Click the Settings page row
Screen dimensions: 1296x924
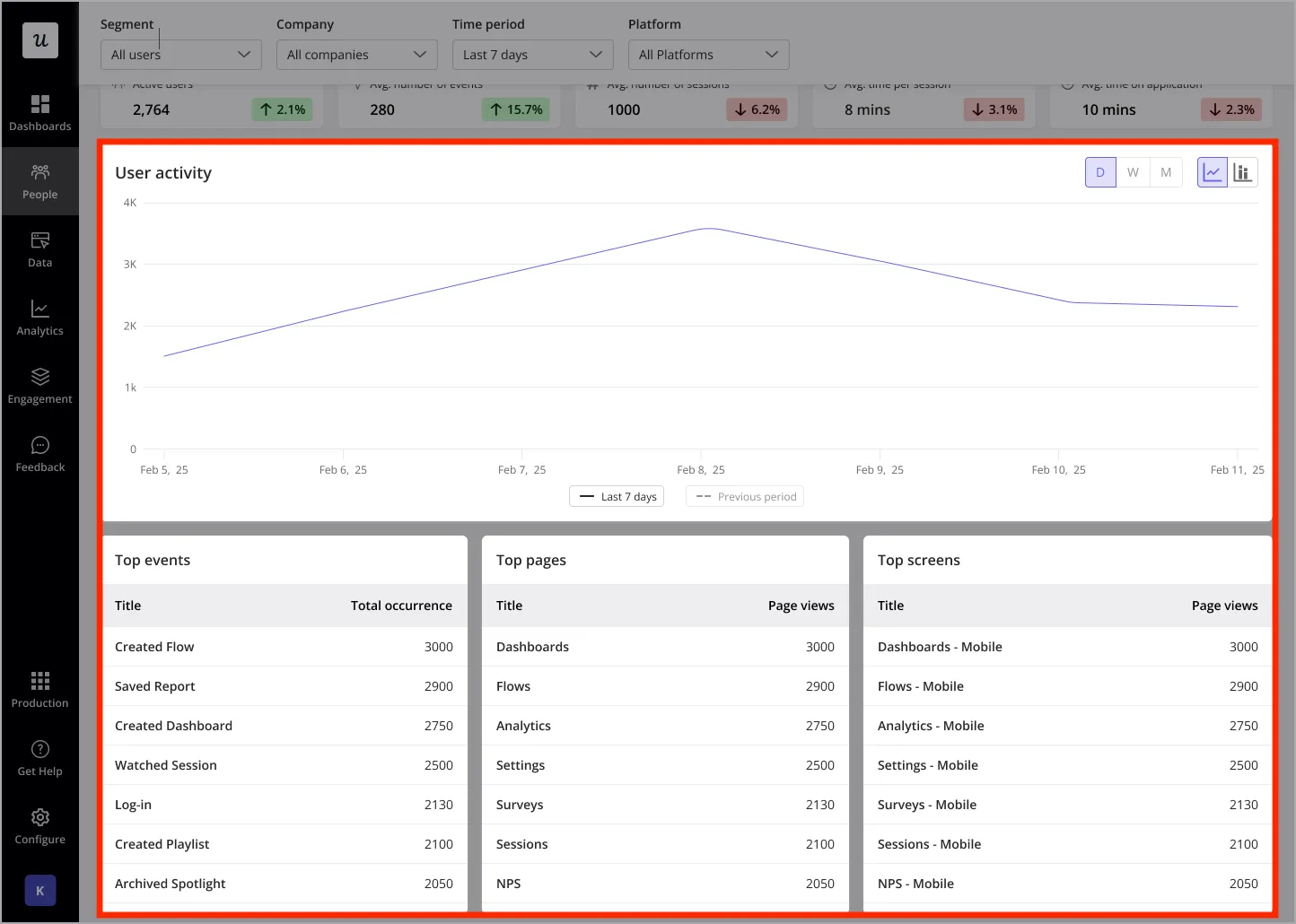665,765
